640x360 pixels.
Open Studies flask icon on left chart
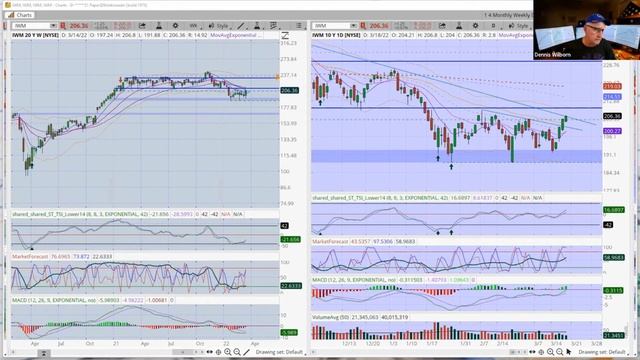pyautogui.click(x=159, y=26)
